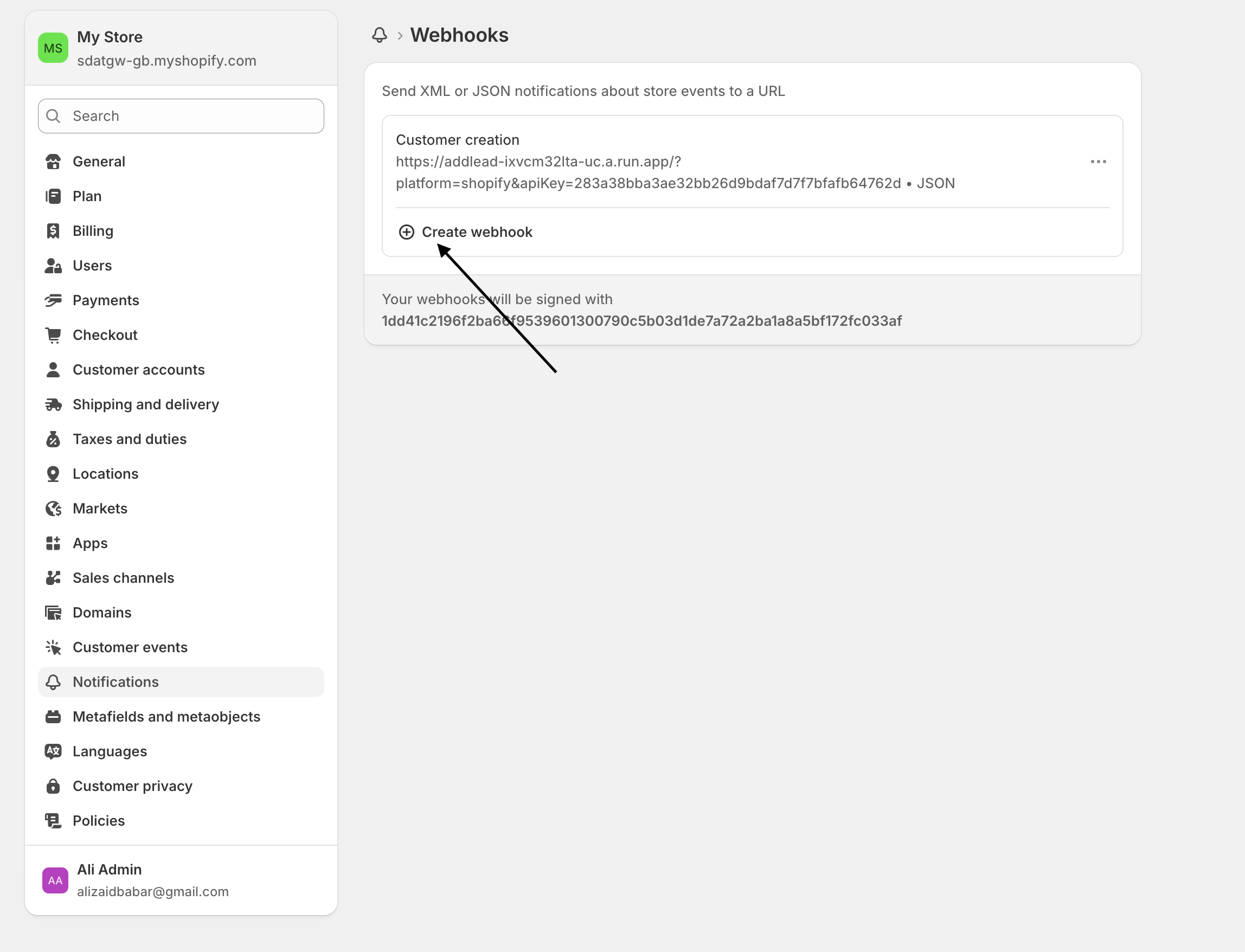
Task: Click the plus icon next to Create webhook
Action: [x=406, y=232]
